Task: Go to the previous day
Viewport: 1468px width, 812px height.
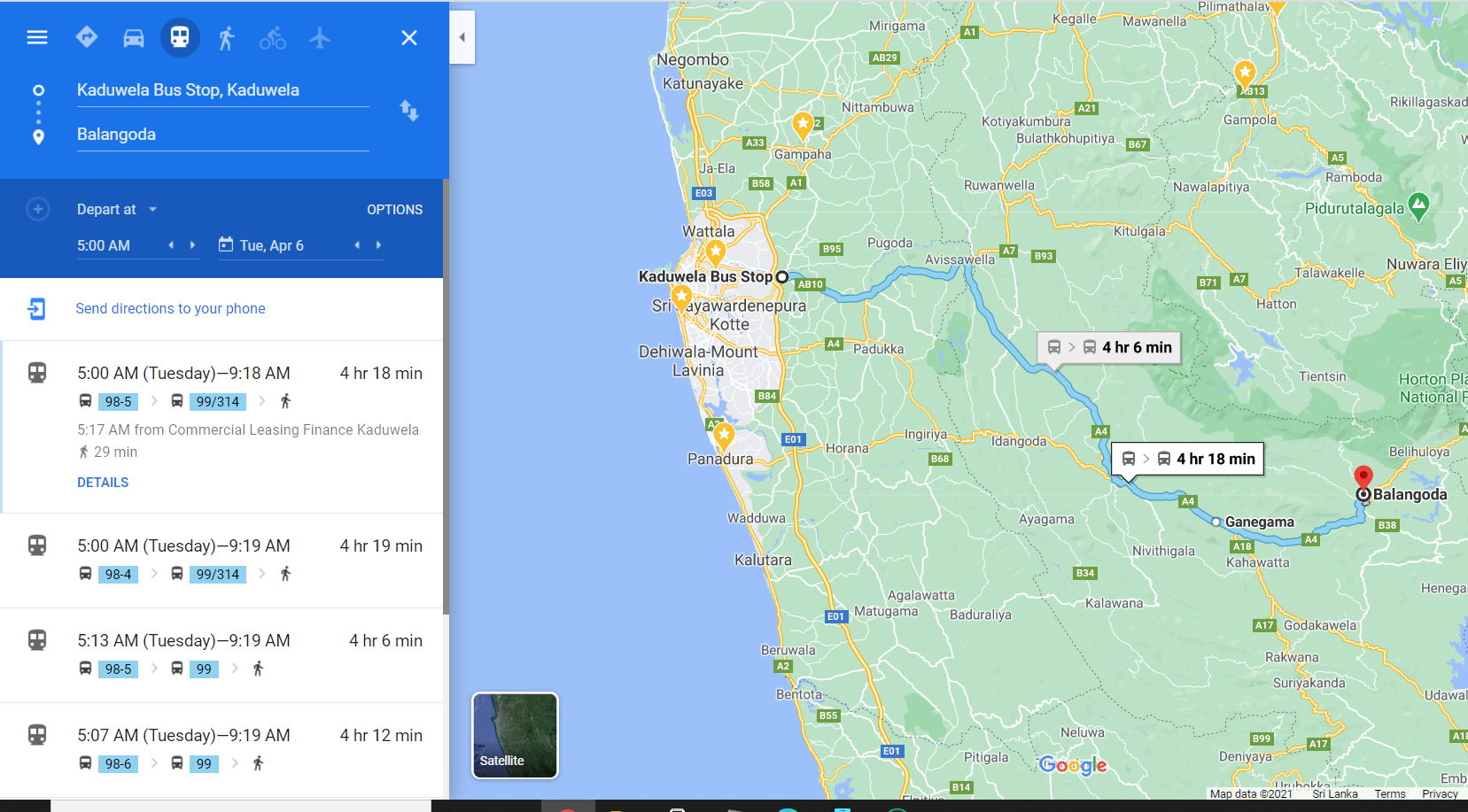Action: pos(357,245)
